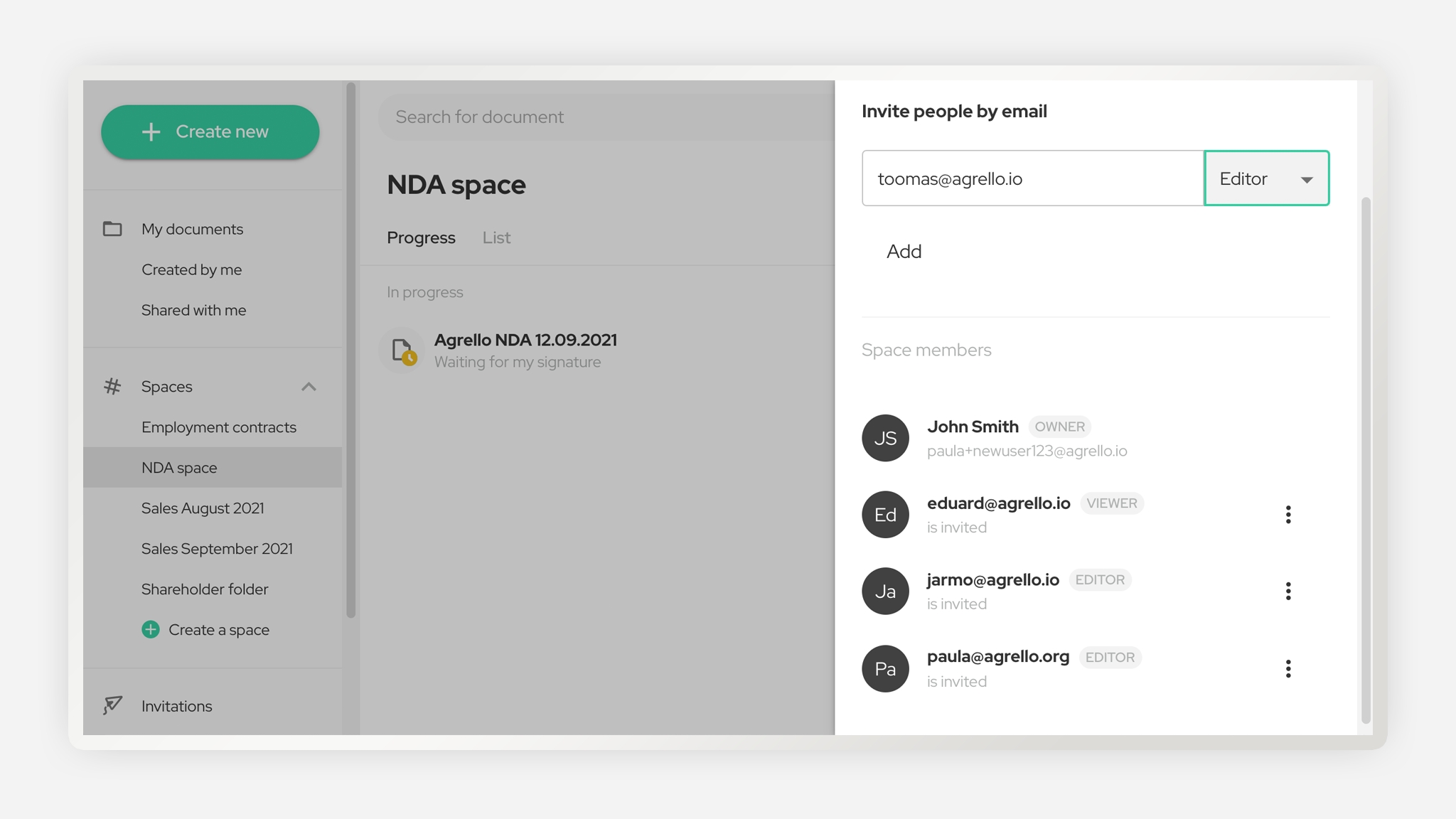Open options menu for eduard@agrello.io
The height and width of the screenshot is (819, 1456).
click(x=1288, y=515)
